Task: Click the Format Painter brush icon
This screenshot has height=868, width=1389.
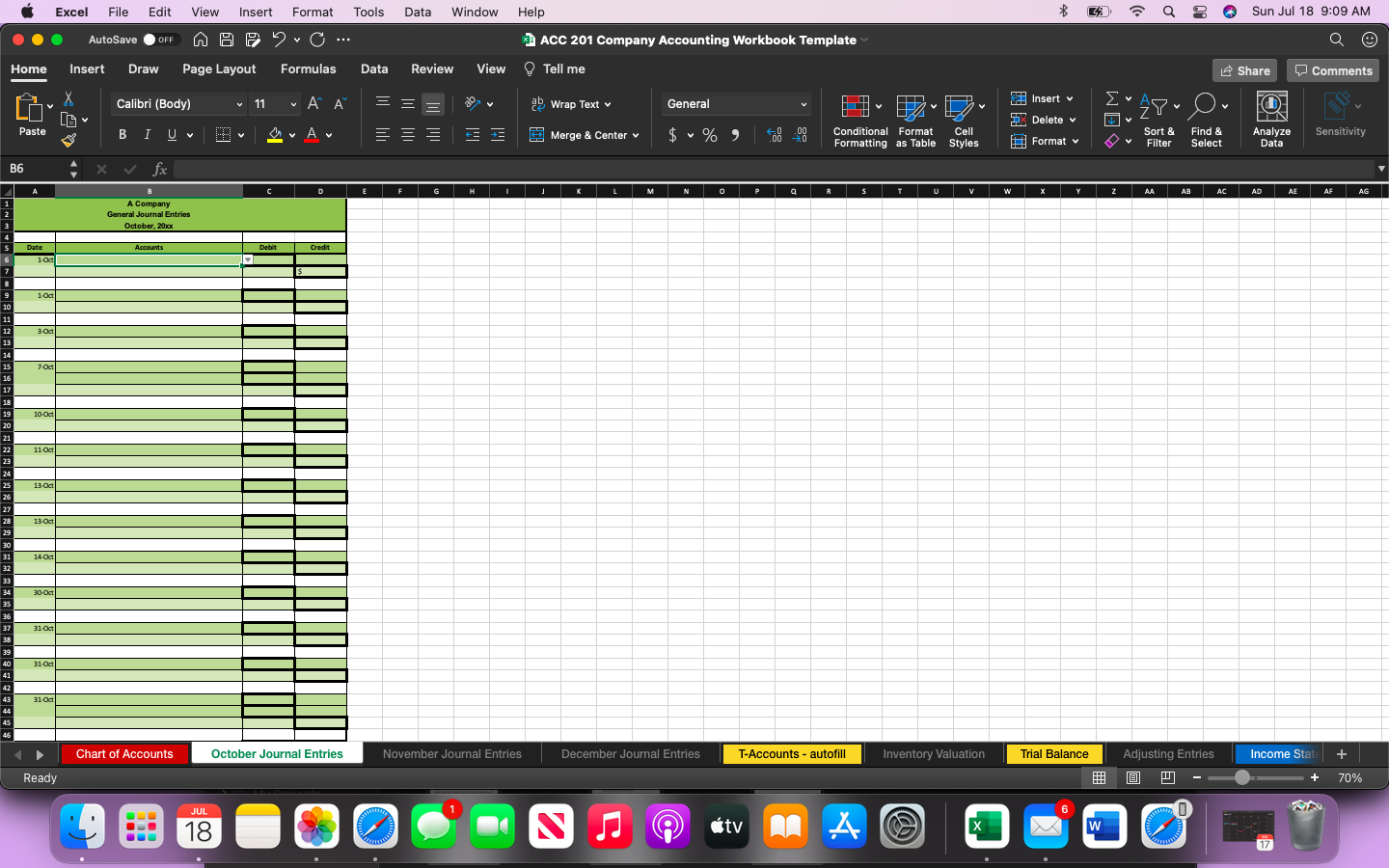Action: point(68,141)
